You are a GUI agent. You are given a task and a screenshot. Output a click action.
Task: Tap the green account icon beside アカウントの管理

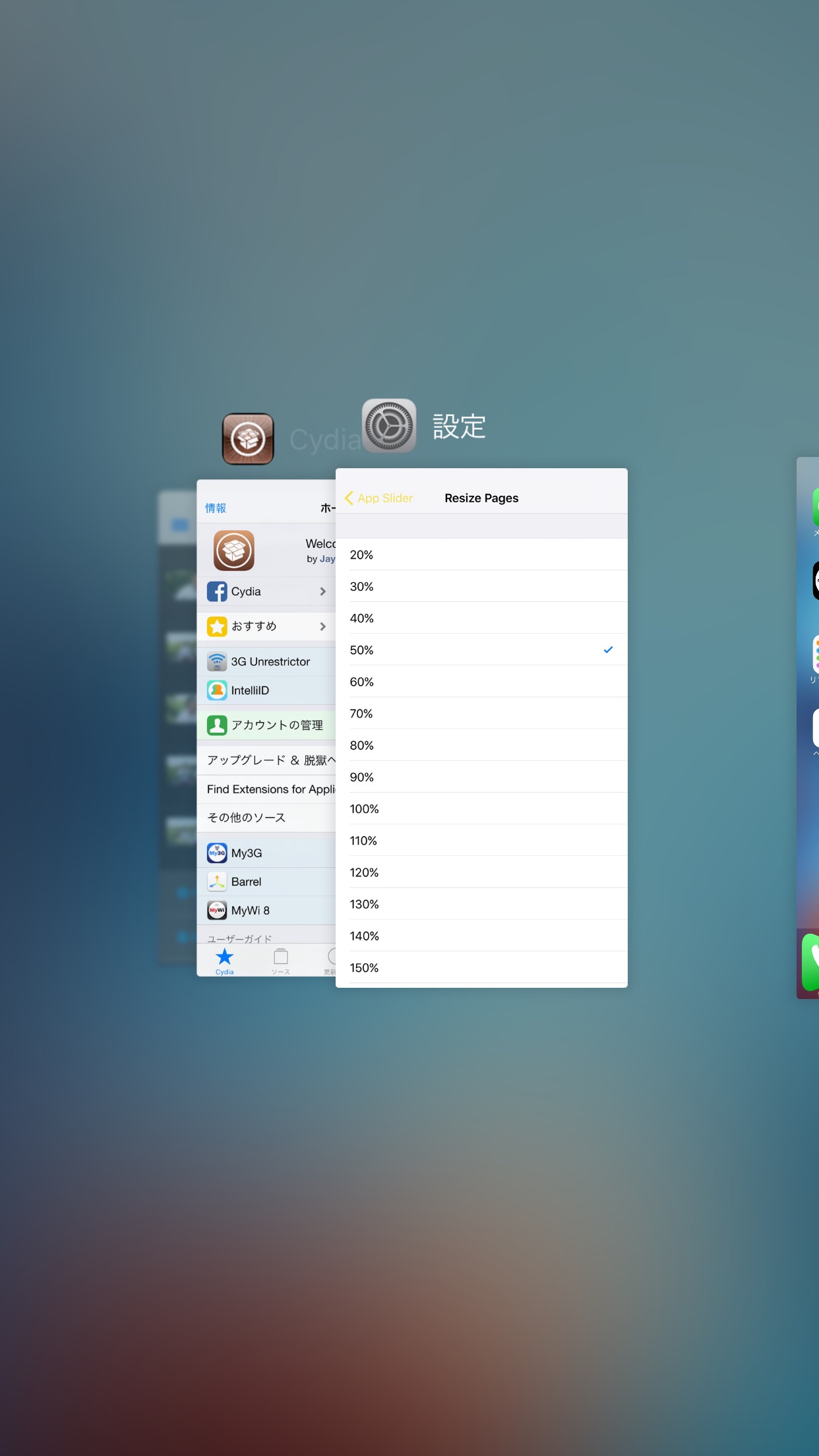point(217,725)
